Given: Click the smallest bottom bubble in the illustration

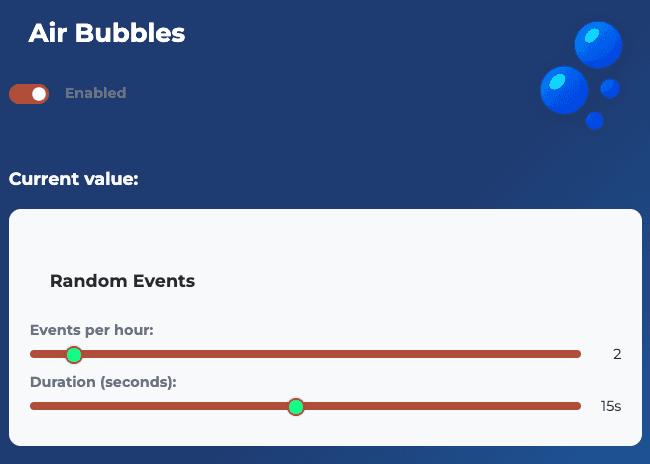Looking at the screenshot, I should tap(594, 121).
